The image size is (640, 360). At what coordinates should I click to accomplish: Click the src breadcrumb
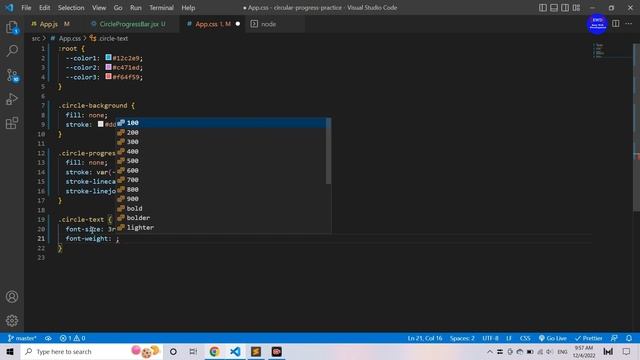tap(36, 38)
